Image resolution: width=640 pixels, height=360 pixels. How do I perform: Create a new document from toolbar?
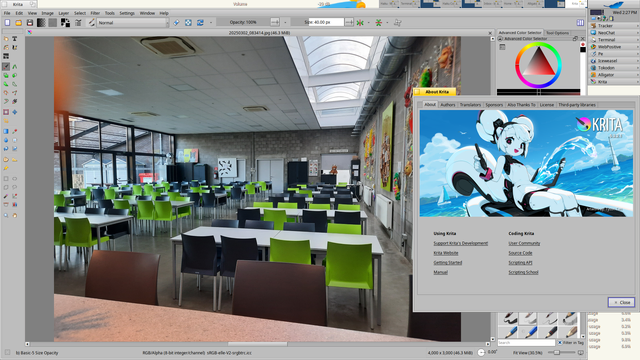pyautogui.click(x=7, y=23)
